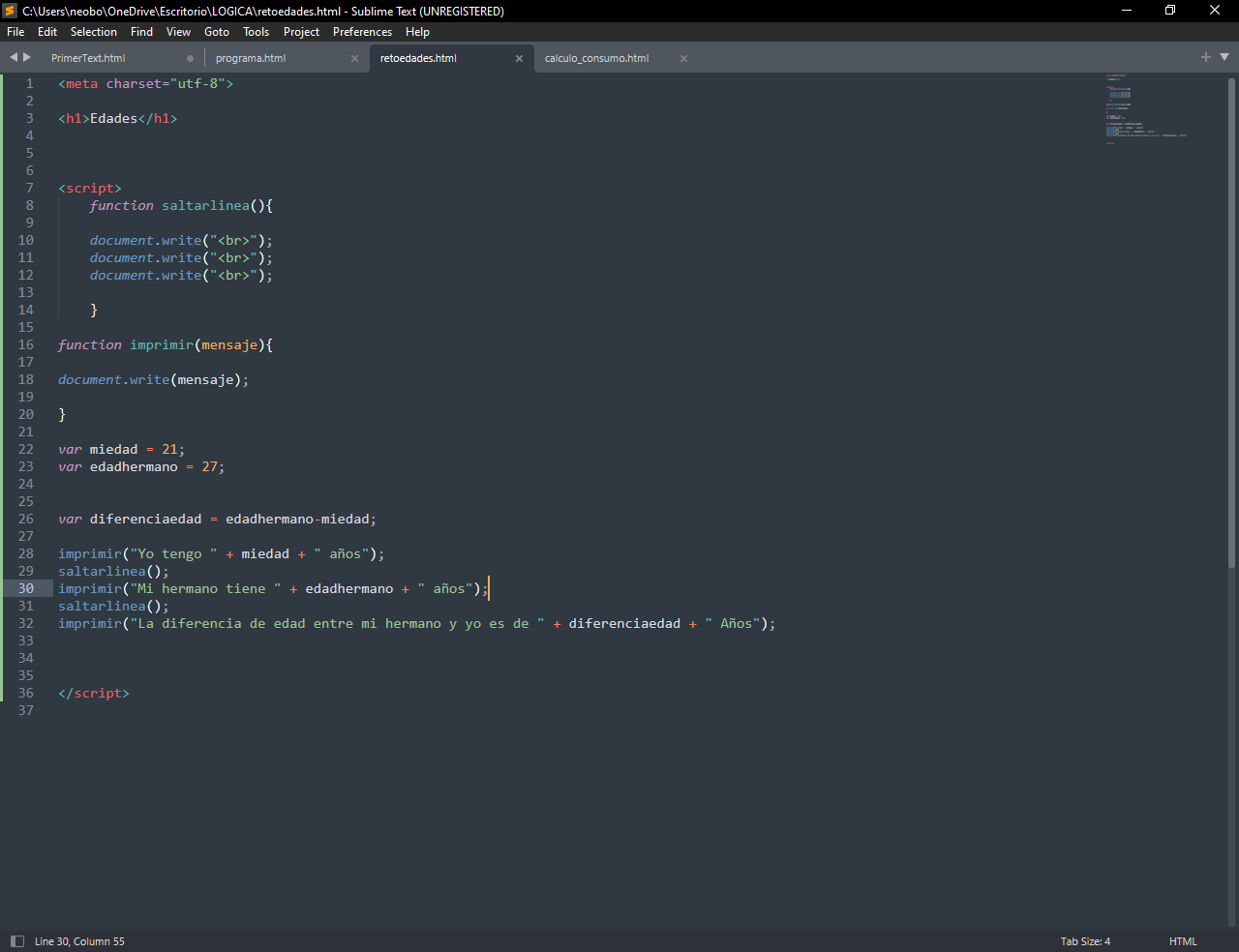Open the View menu
Viewport: 1239px width, 952px height.
coord(178,32)
